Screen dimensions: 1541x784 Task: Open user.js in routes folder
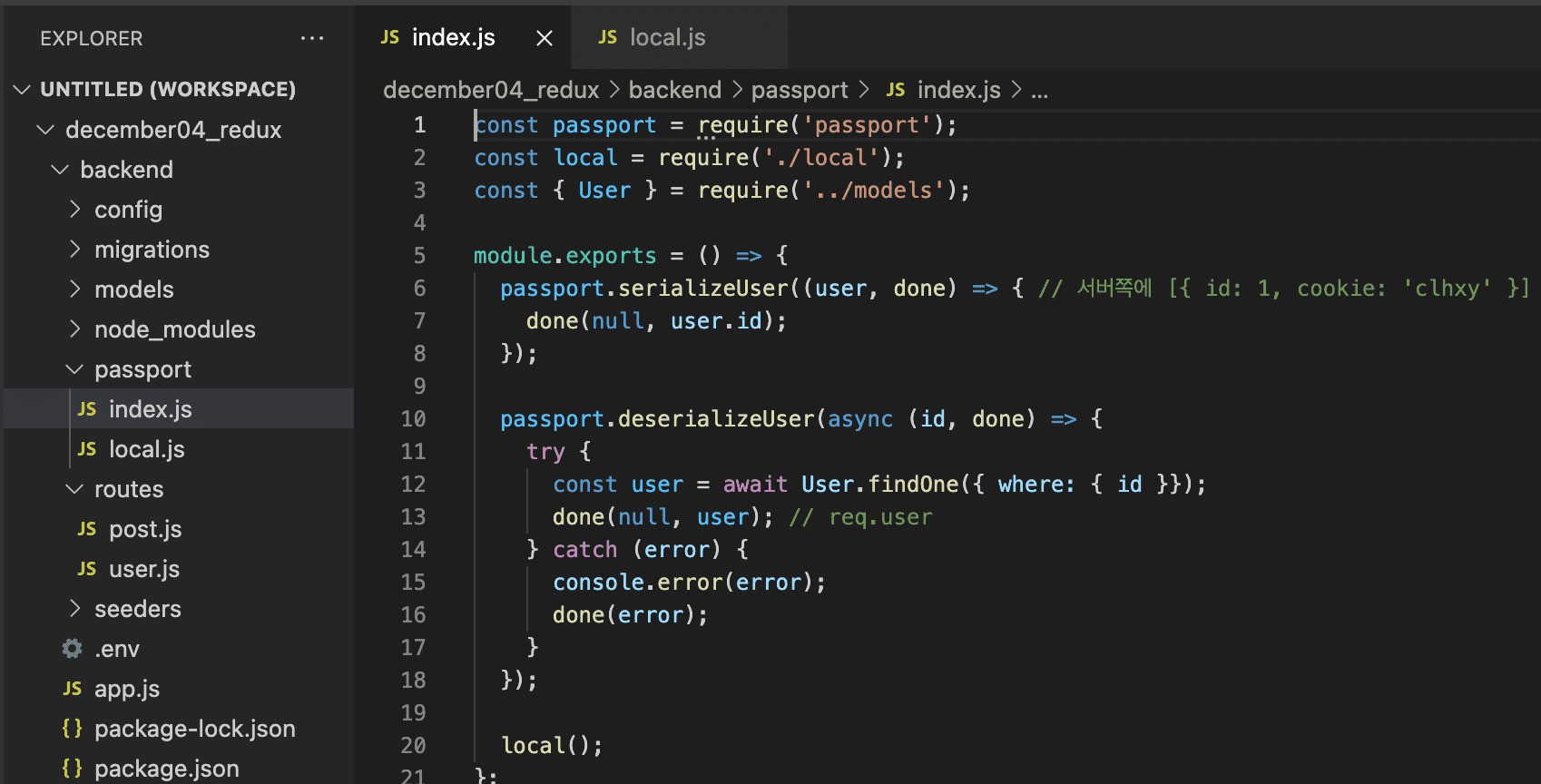(144, 569)
